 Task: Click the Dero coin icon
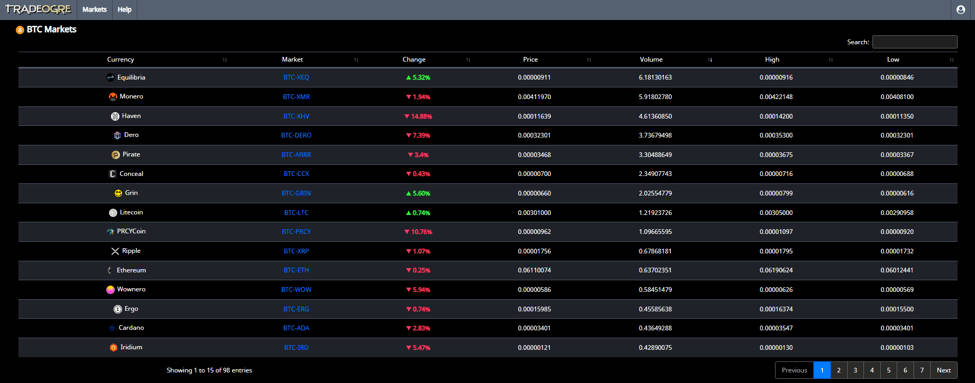(117, 136)
